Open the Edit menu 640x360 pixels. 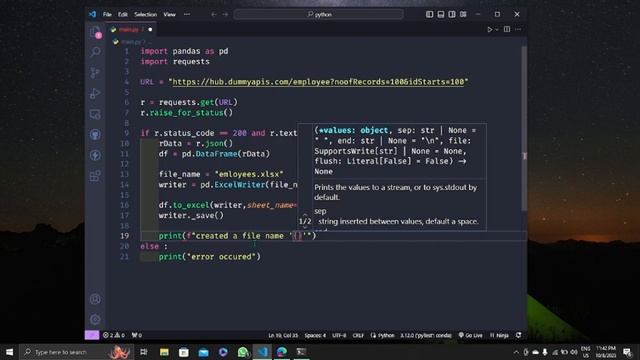pos(123,14)
